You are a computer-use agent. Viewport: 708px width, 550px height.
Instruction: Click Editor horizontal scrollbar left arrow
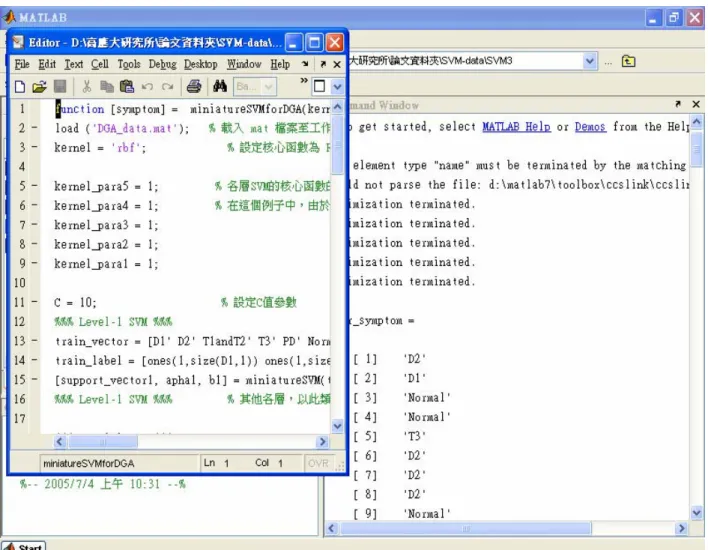[60, 442]
